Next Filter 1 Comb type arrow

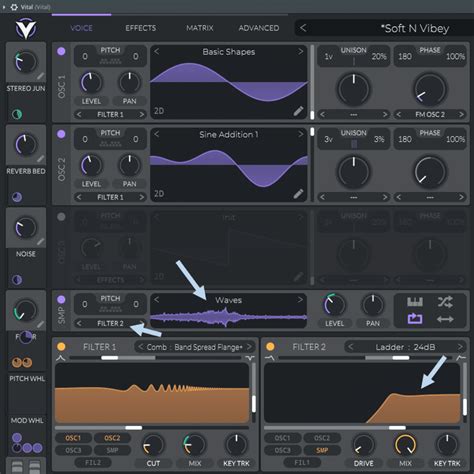pos(249,347)
